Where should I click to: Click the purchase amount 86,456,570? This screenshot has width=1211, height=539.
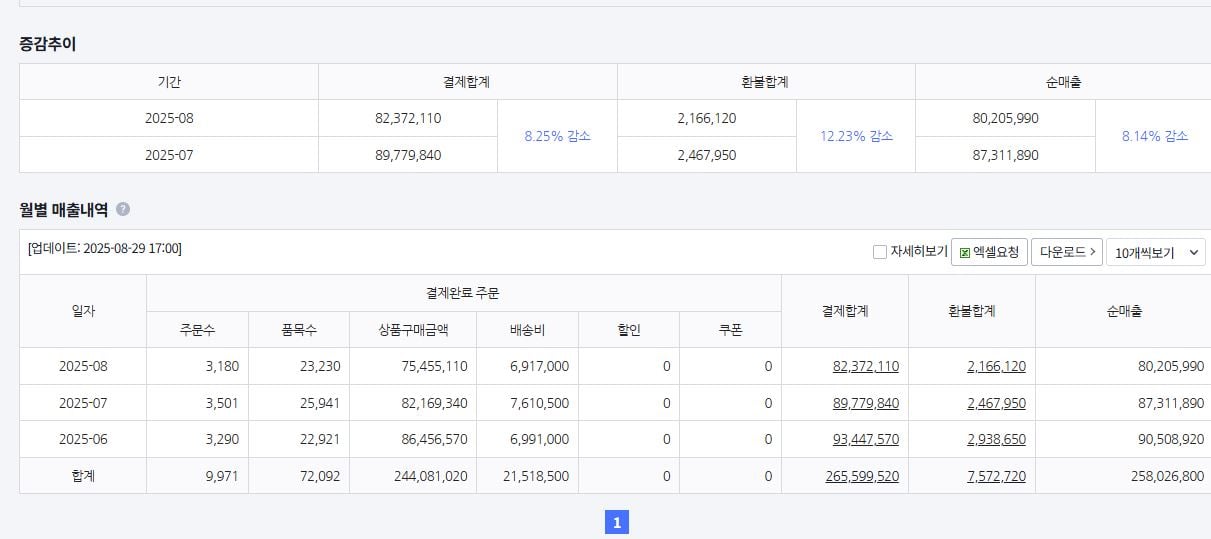tap(435, 440)
